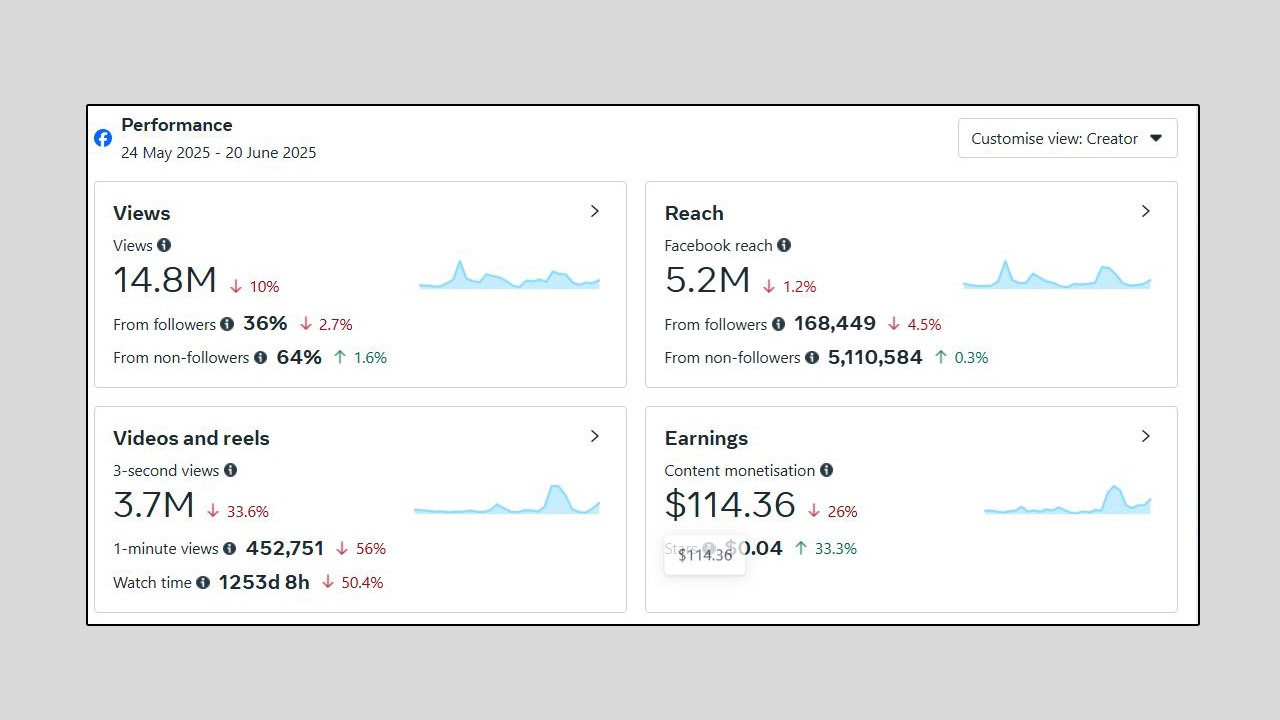
Task: Click the 3.7M 3-second views value
Action: point(154,505)
